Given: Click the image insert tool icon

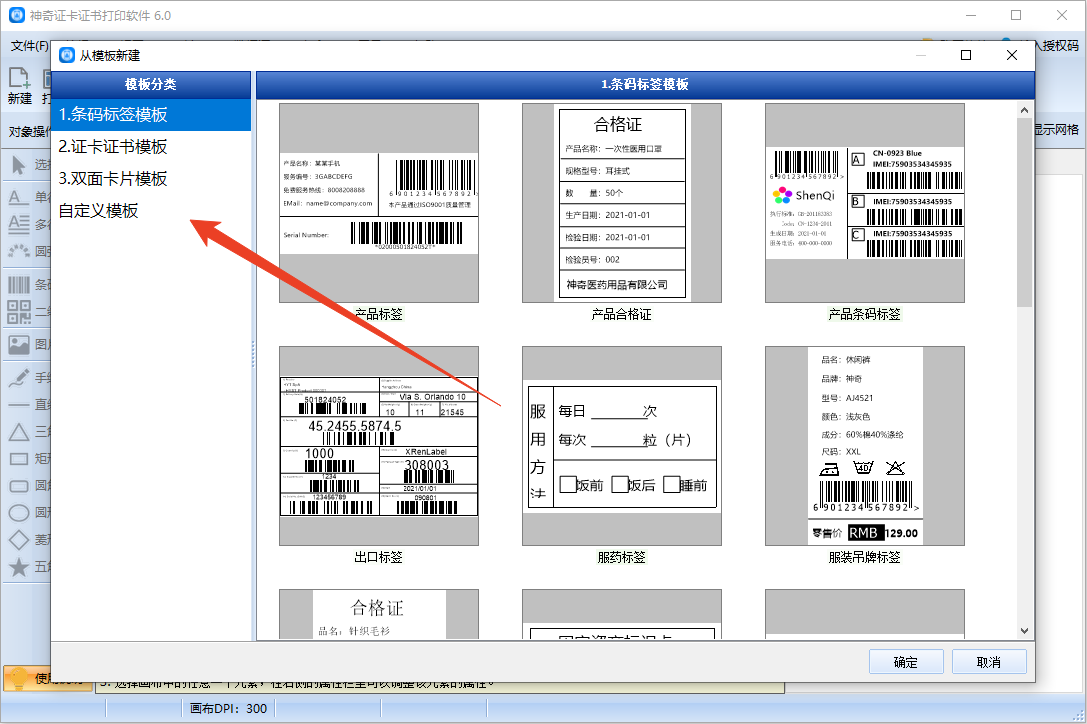Looking at the screenshot, I should pyautogui.click(x=19, y=346).
